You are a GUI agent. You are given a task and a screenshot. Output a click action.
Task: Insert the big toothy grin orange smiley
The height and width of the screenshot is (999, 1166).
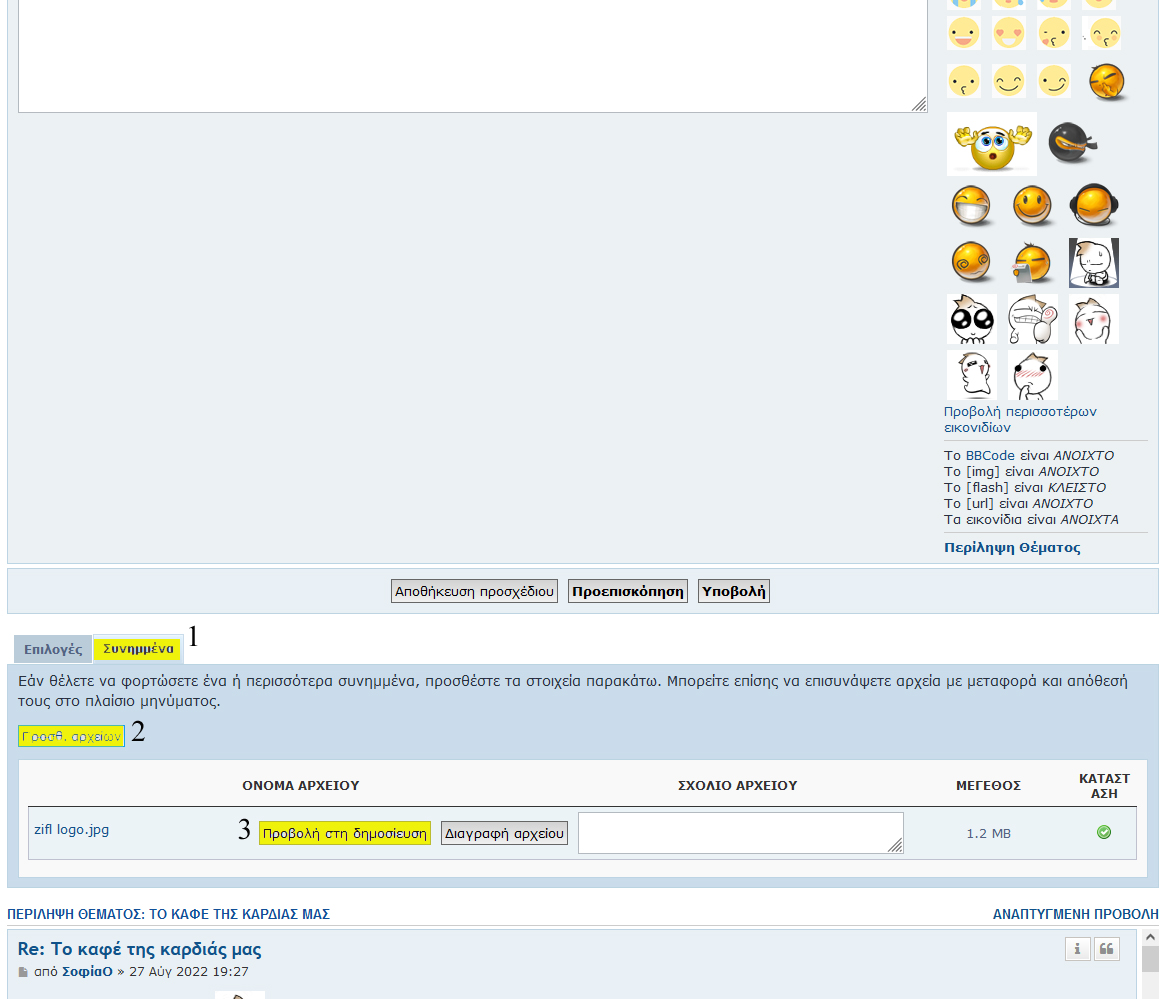click(x=971, y=206)
